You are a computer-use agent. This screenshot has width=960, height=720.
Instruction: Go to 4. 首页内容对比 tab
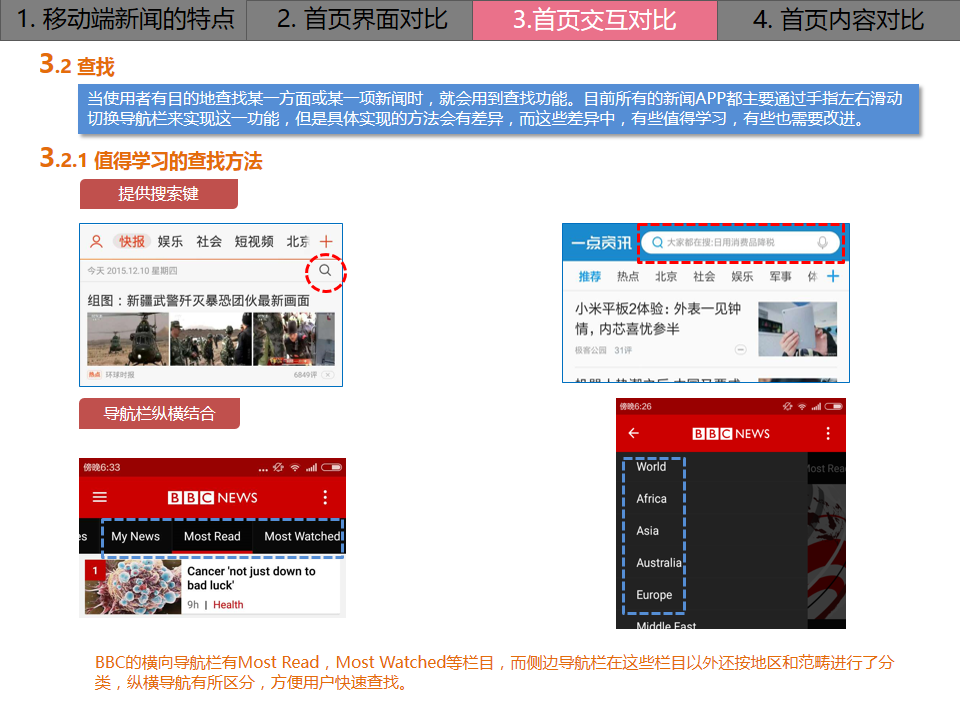[838, 20]
